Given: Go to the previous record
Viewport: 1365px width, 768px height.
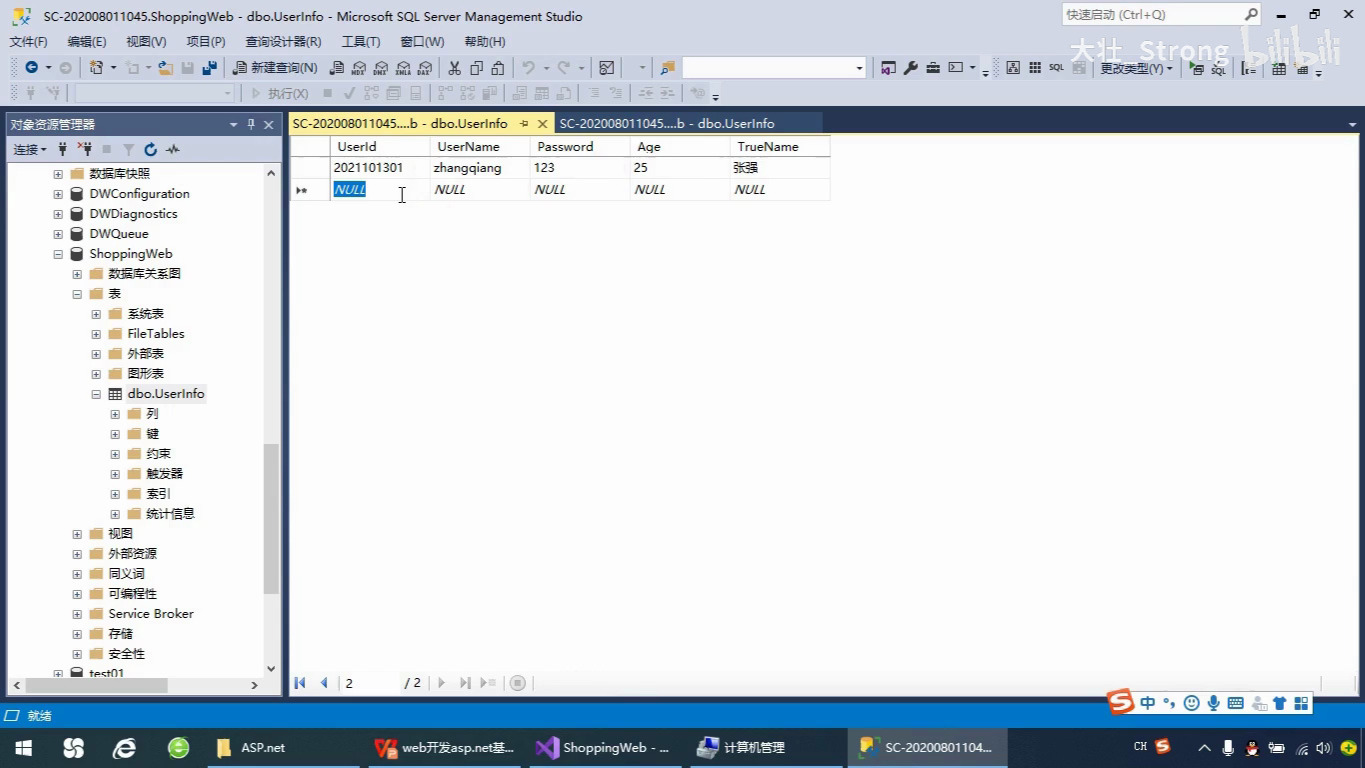Looking at the screenshot, I should tap(323, 683).
